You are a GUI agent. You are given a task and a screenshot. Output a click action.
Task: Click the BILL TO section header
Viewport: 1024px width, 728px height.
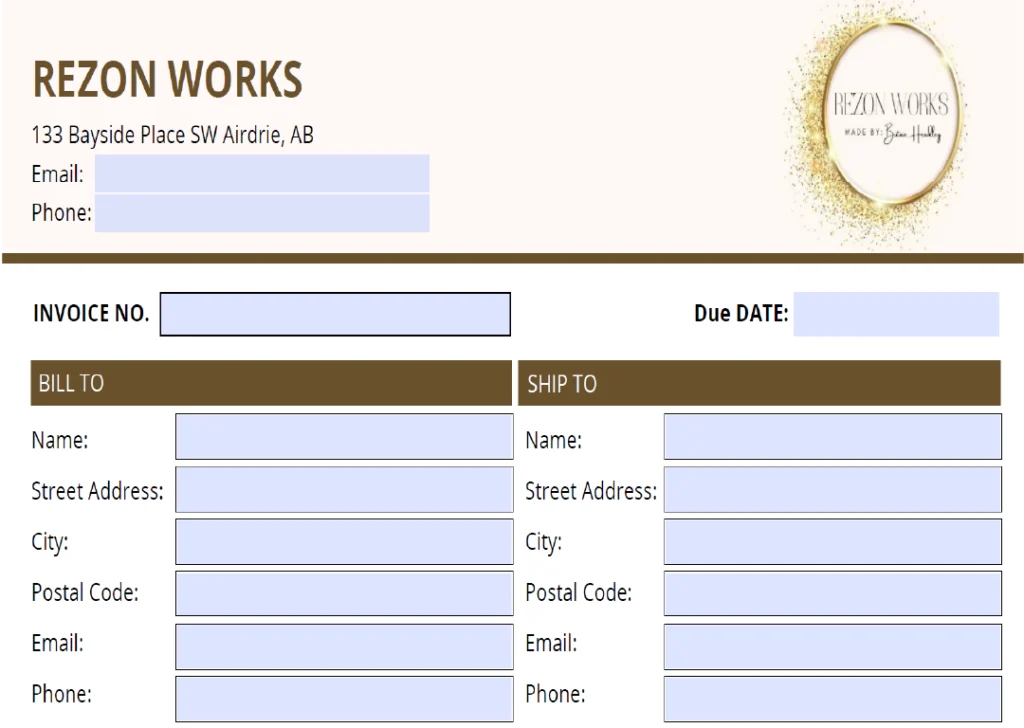270,383
